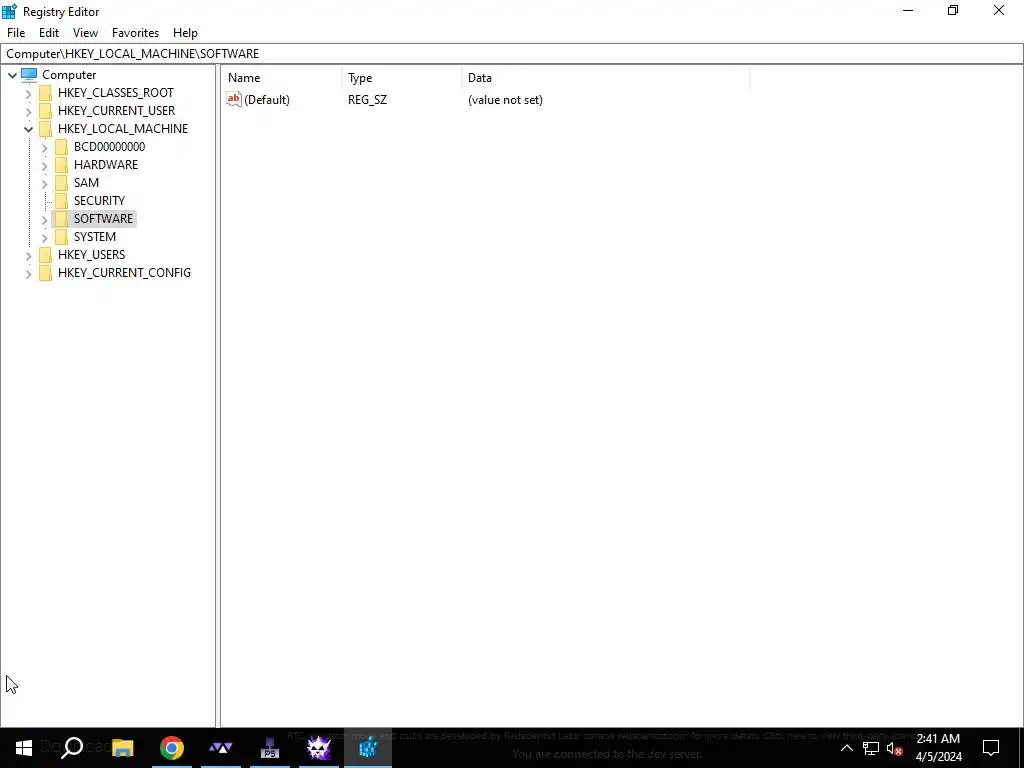Open the Windows Start menu
The width and height of the screenshot is (1024, 768).
tap(24, 748)
